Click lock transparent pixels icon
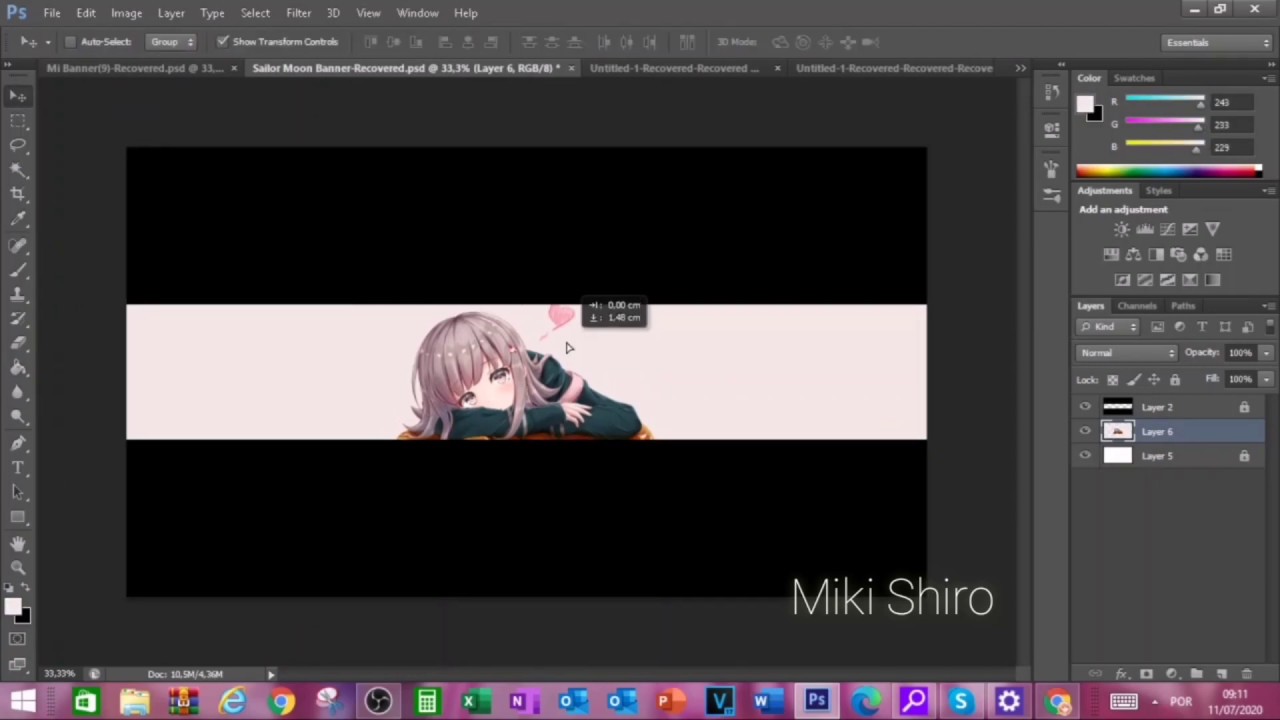Screen dimensions: 1280x720 click(1112, 380)
